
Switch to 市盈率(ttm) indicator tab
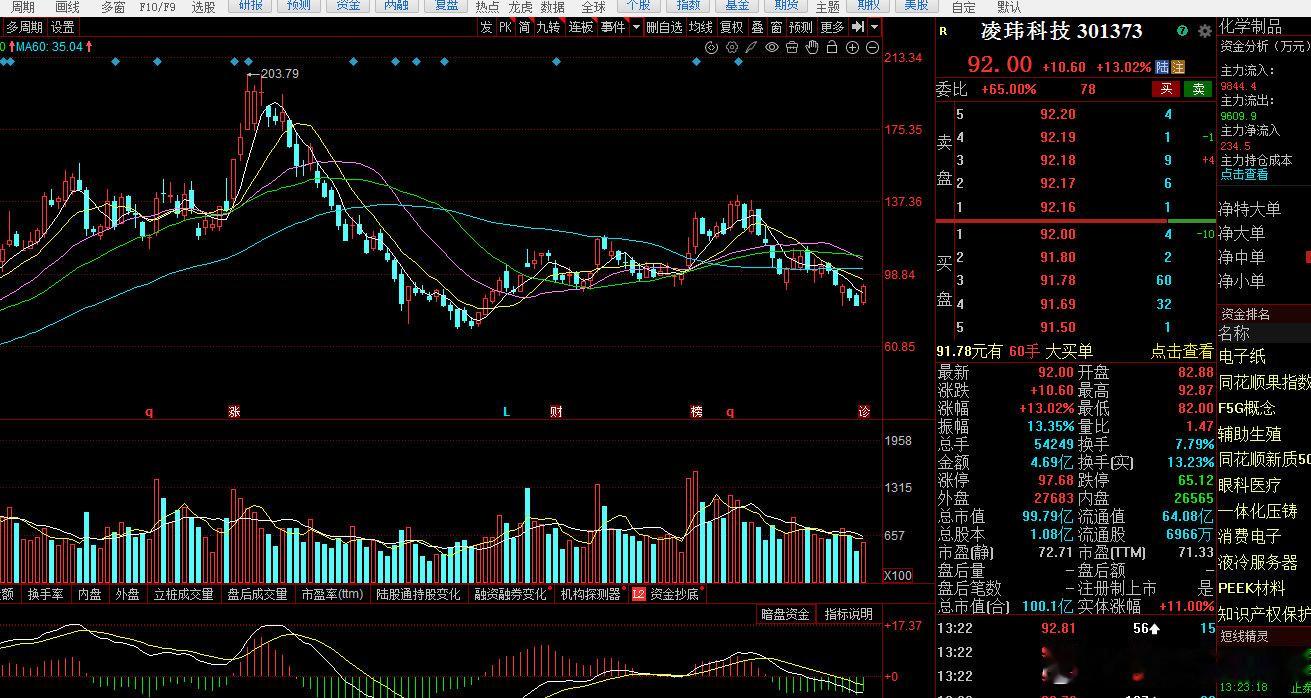pyautogui.click(x=332, y=594)
